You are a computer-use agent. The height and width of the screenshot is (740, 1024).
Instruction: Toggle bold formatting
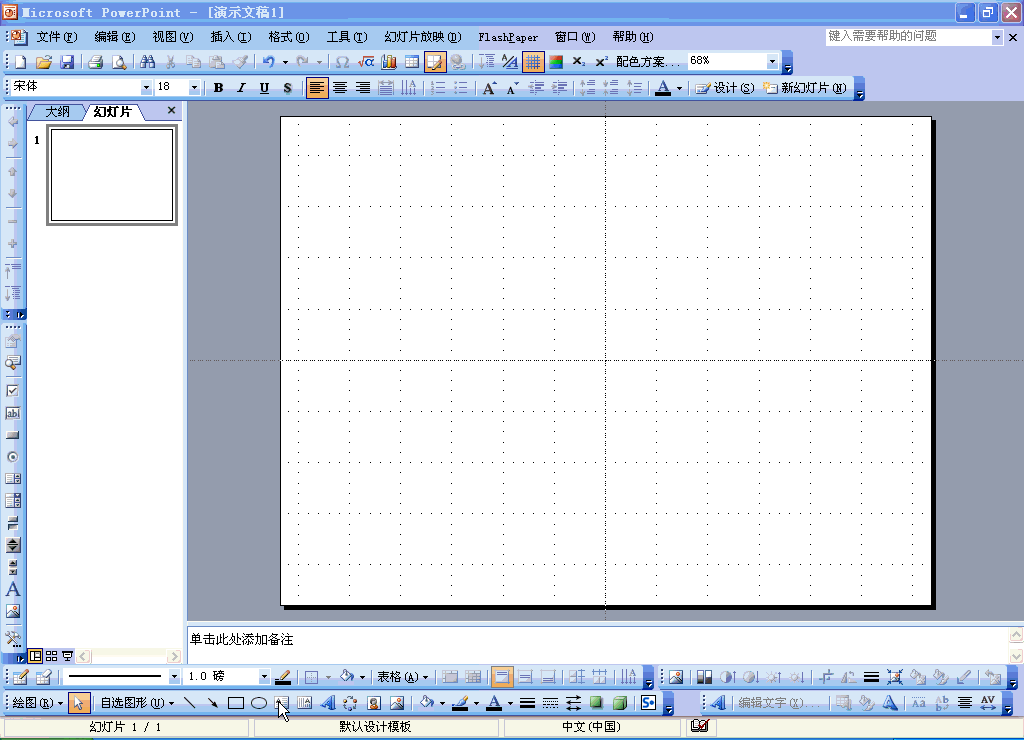218,88
